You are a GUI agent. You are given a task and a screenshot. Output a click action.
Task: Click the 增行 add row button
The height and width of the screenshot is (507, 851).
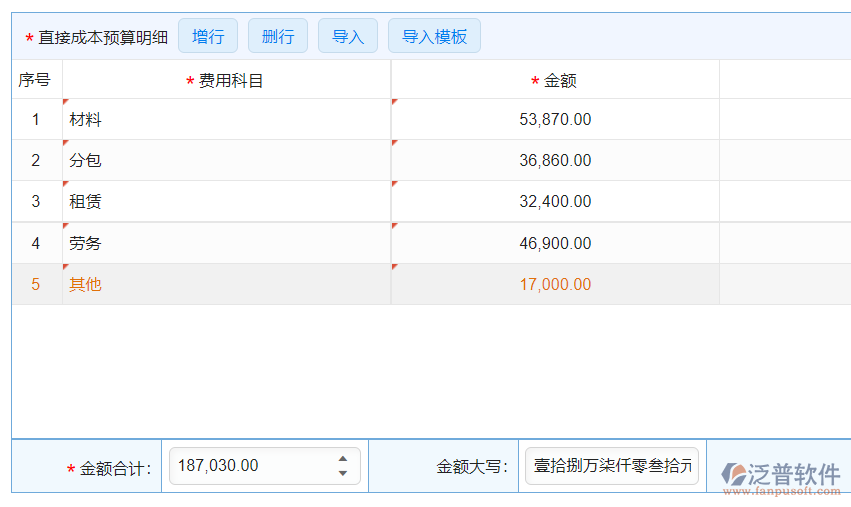(208, 37)
